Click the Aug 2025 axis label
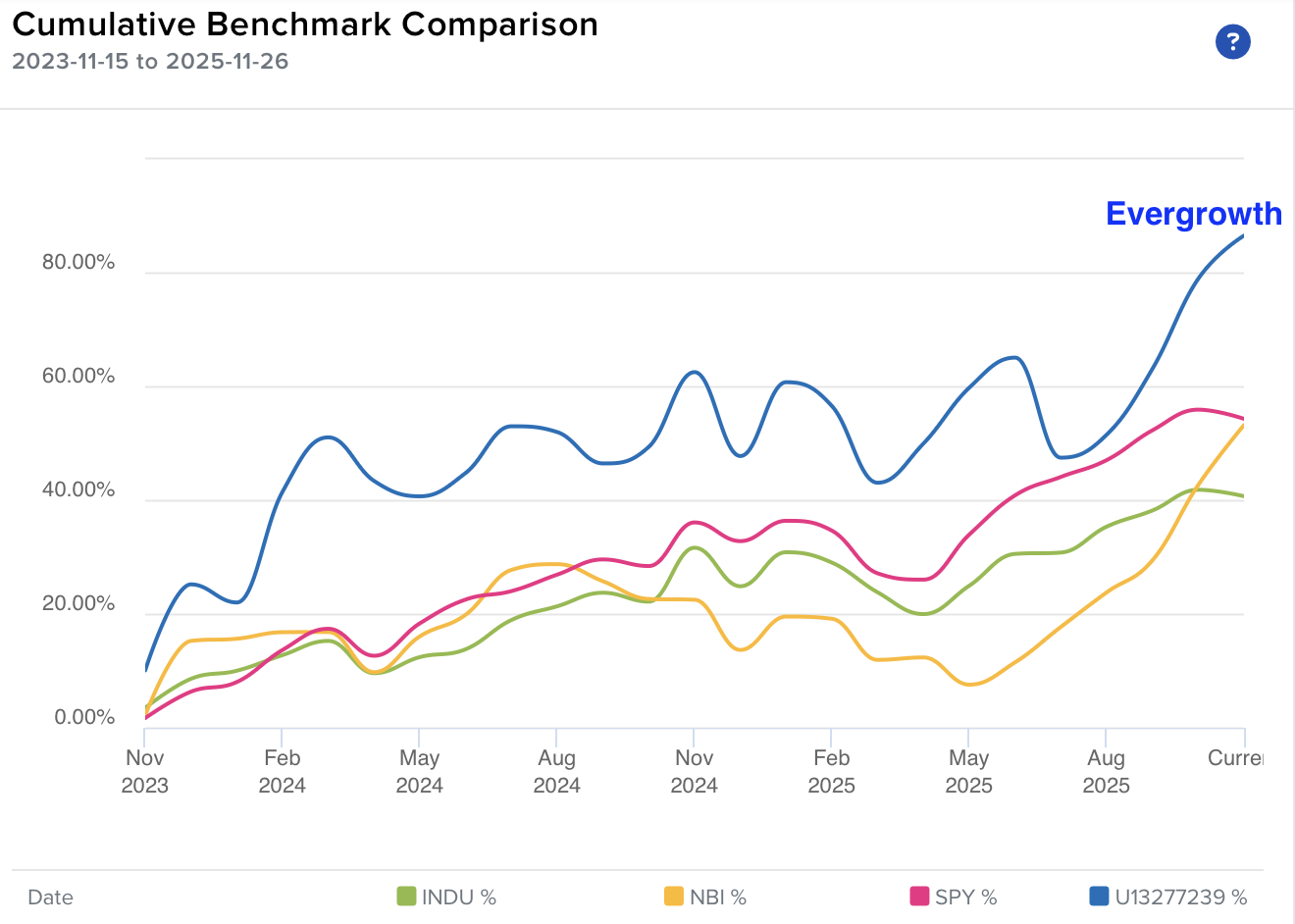1295x924 pixels. tap(1107, 771)
